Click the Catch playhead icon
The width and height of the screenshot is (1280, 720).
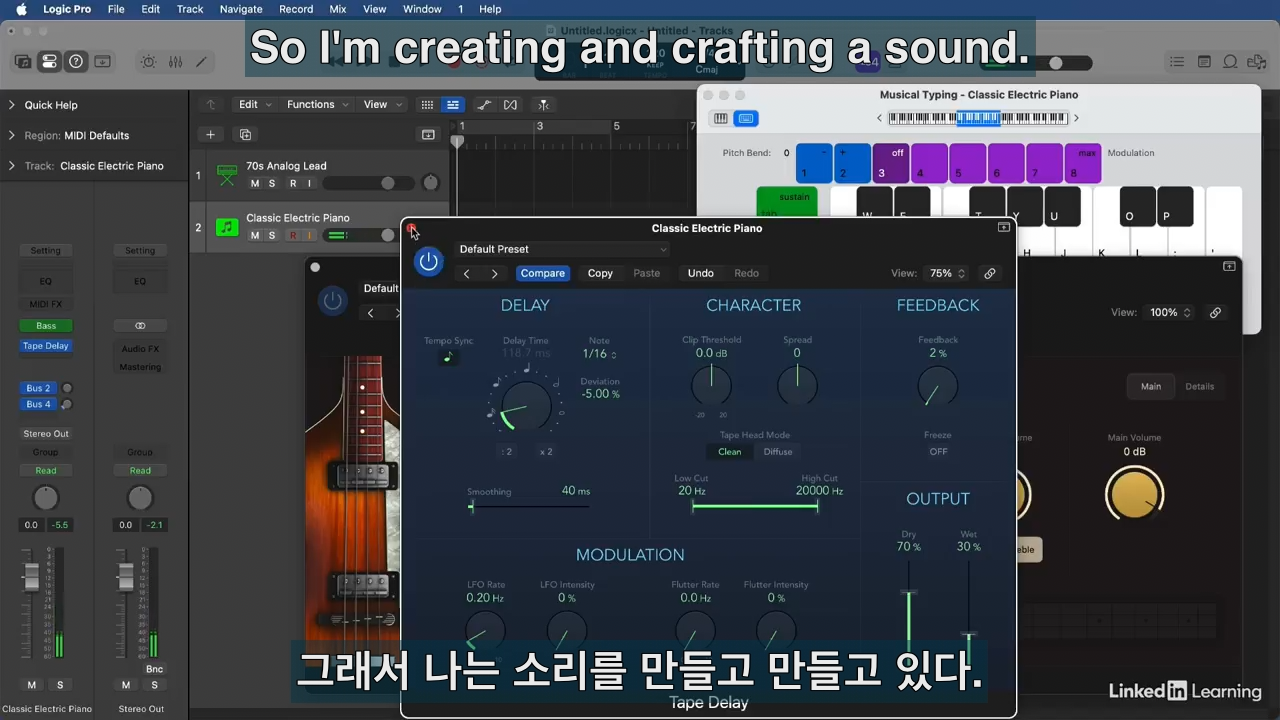543,104
